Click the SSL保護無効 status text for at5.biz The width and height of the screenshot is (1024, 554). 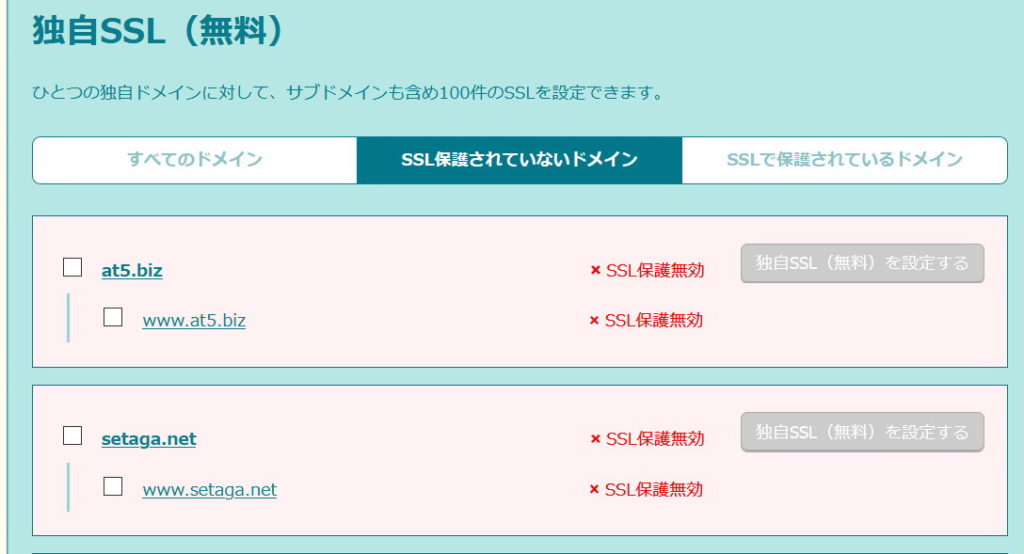pos(655,270)
